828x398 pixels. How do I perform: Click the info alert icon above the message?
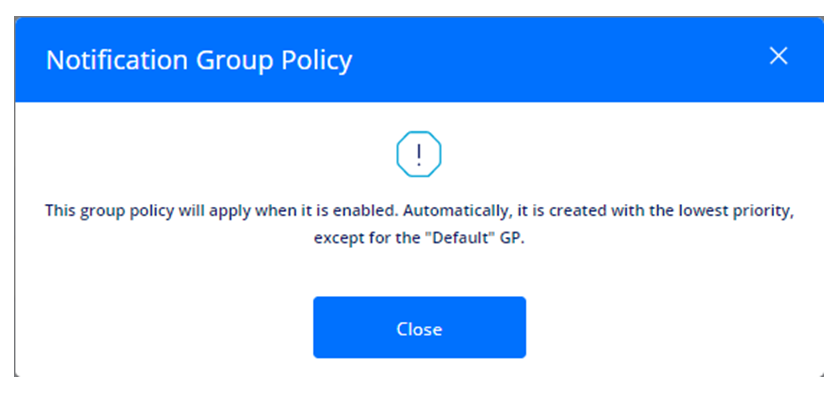click(419, 154)
